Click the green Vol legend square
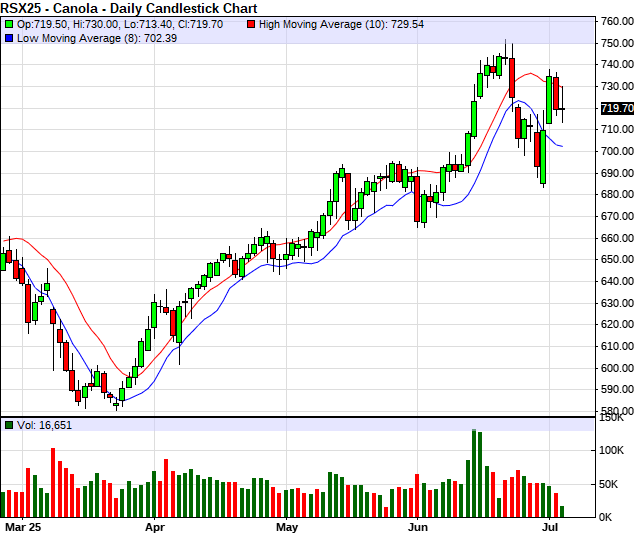The height and width of the screenshot is (536, 640). [7, 425]
